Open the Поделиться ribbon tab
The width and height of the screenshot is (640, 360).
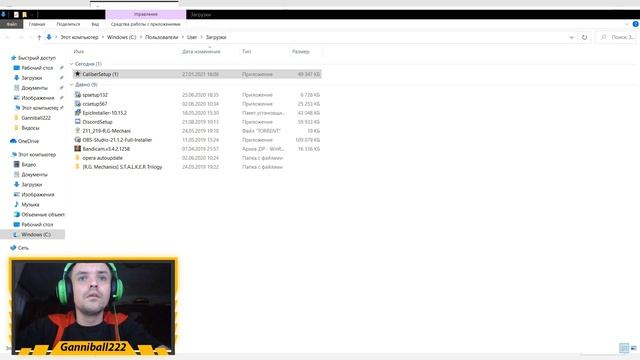click(x=68, y=24)
